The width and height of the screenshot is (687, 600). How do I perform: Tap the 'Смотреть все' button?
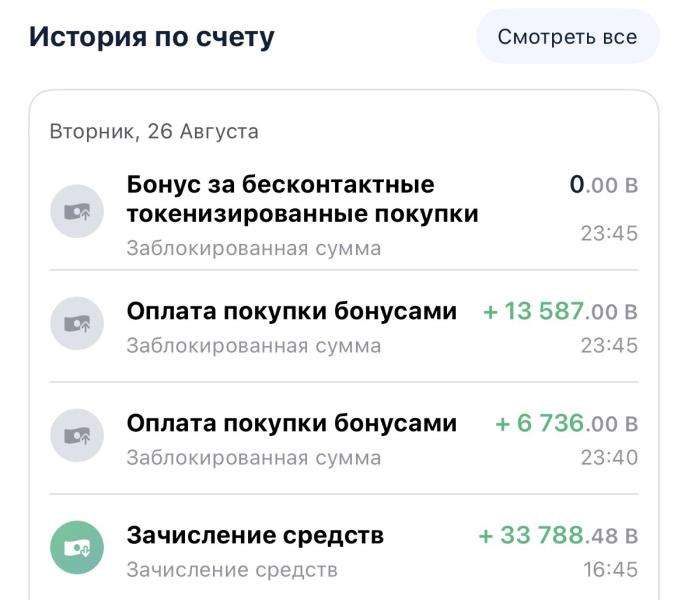click(568, 37)
